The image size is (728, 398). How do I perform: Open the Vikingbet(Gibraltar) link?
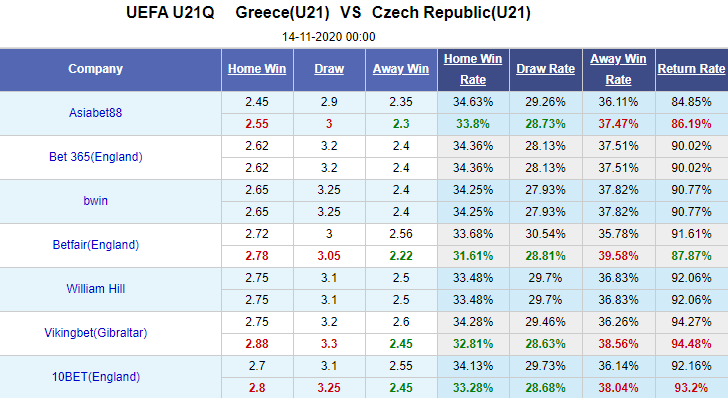[96, 333]
